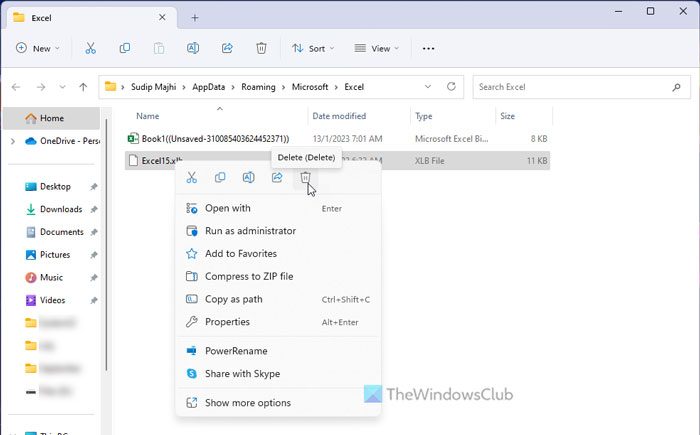
Task: Select Compress to ZIP file
Action: (x=278, y=276)
